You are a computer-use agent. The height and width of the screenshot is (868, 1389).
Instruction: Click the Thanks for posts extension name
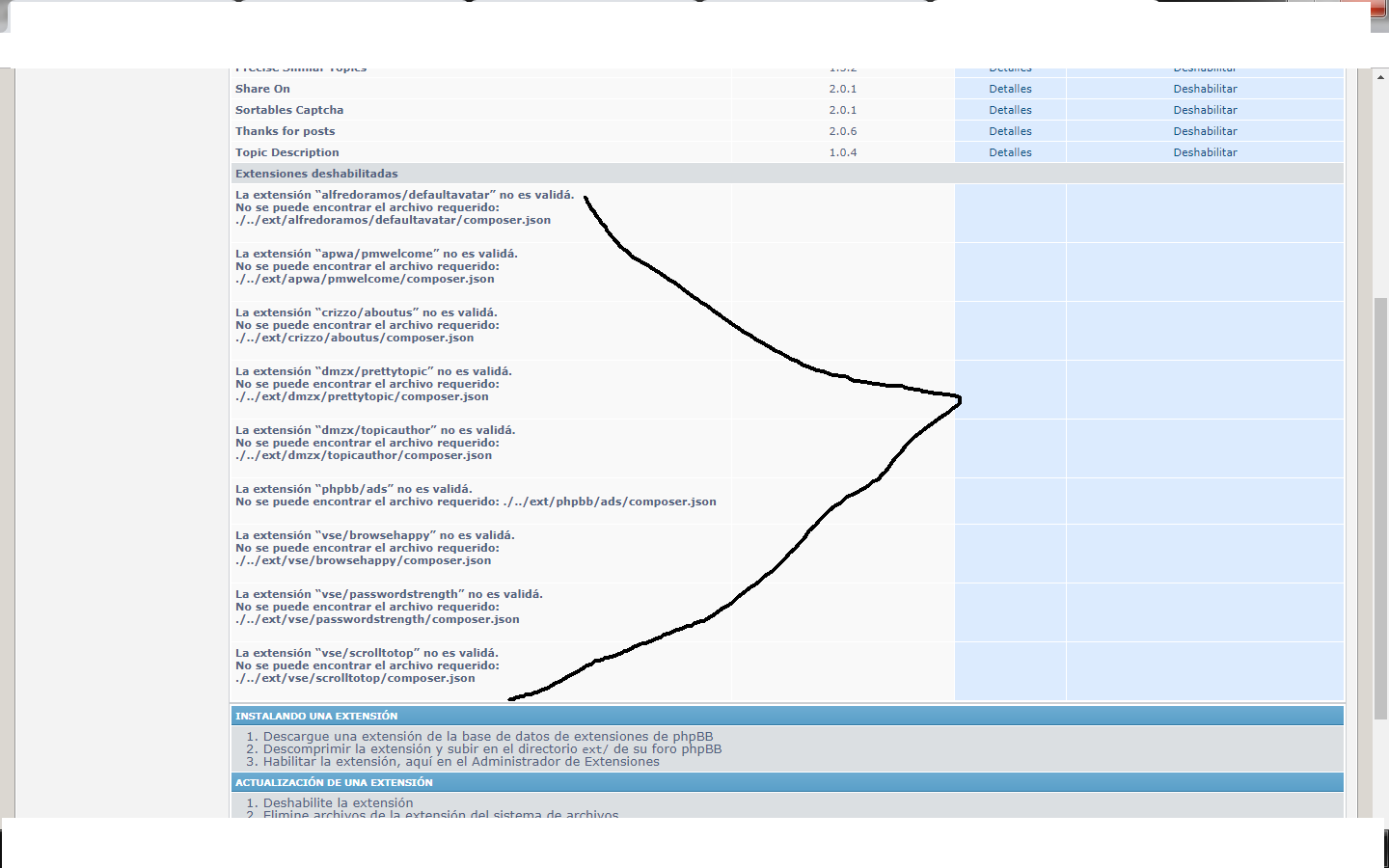pyautogui.click(x=285, y=131)
